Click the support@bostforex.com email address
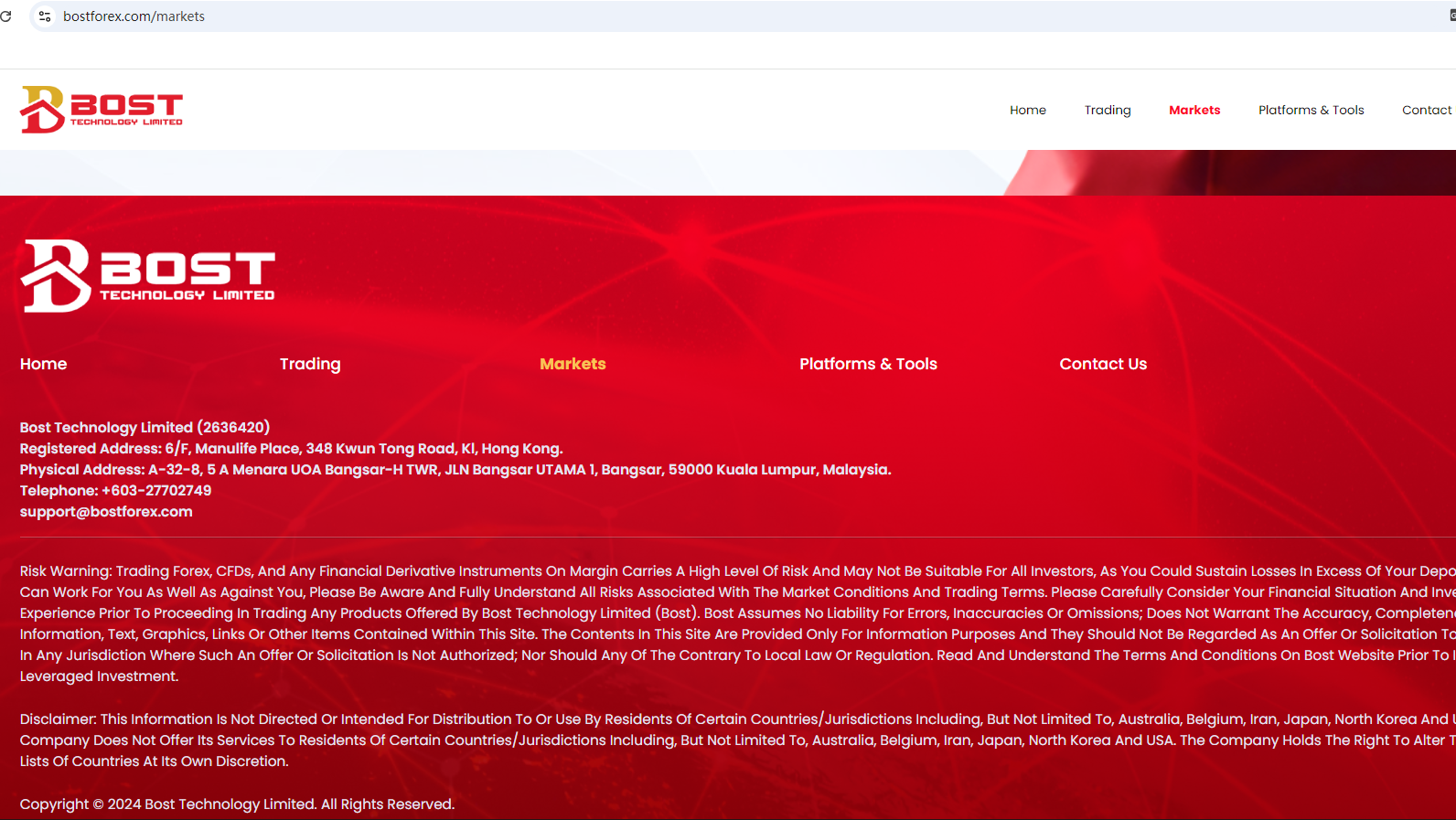This screenshot has width=1456, height=820. click(106, 512)
